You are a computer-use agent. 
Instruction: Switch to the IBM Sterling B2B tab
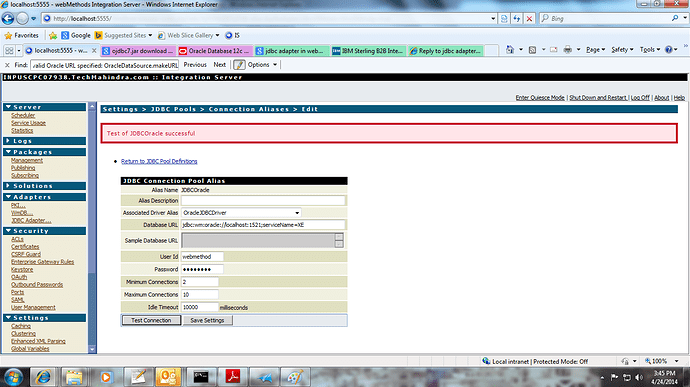tap(368, 51)
